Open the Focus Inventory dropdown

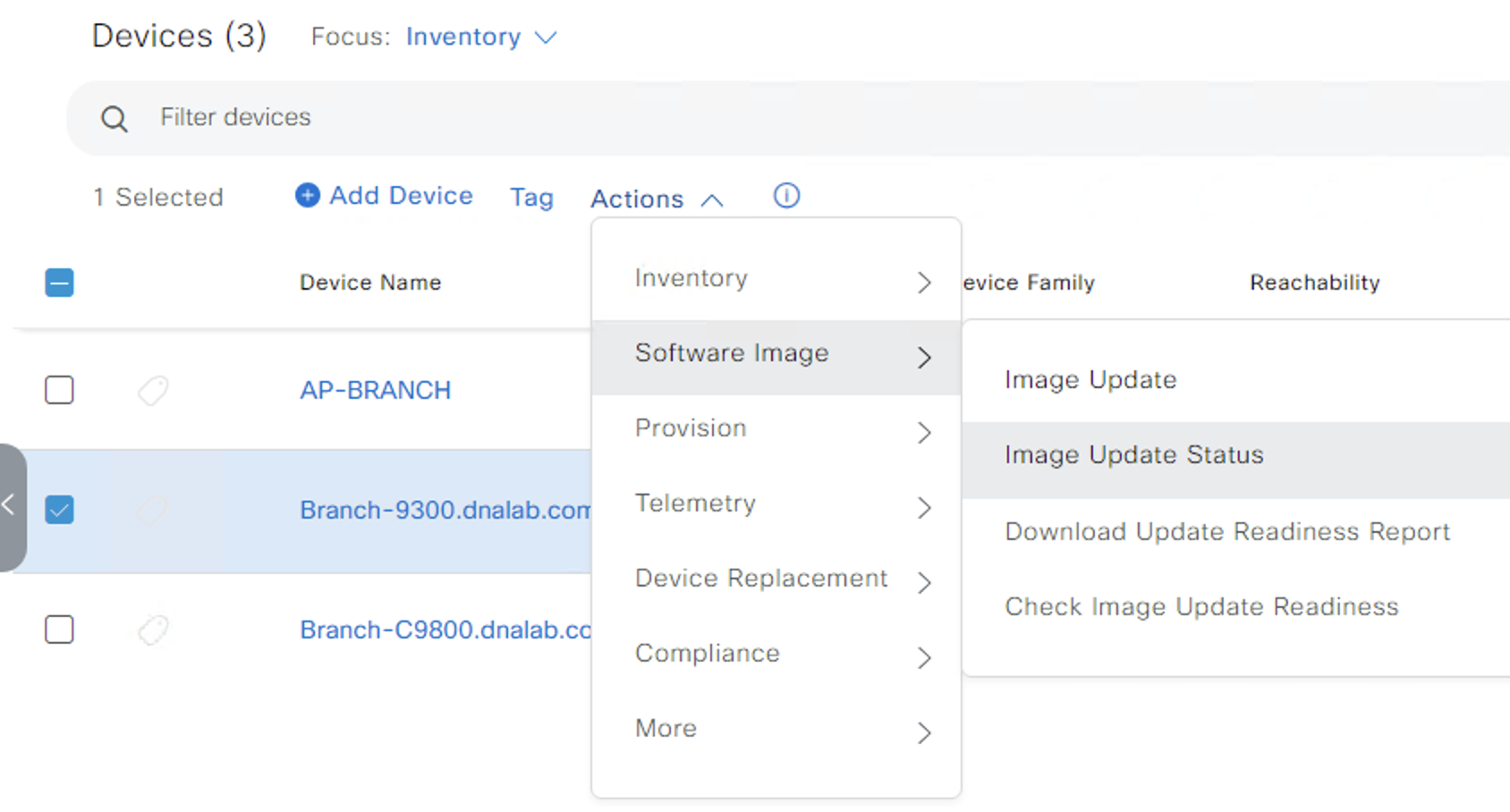[x=481, y=37]
